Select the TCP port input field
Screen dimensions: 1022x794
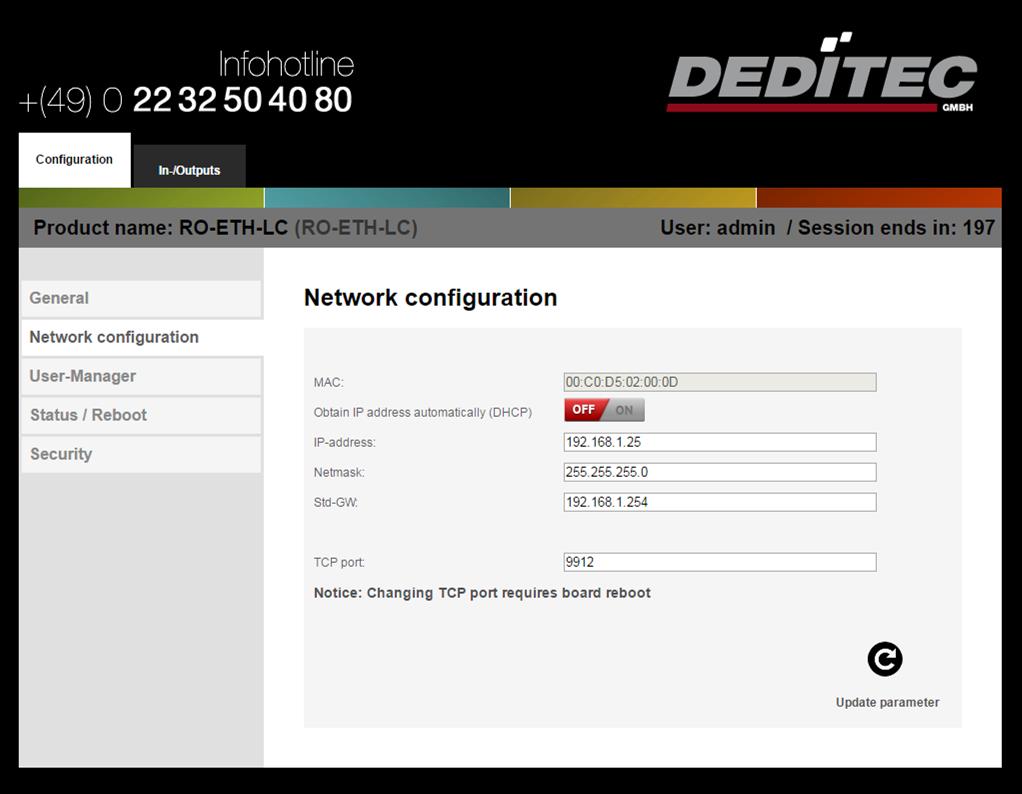click(x=719, y=562)
